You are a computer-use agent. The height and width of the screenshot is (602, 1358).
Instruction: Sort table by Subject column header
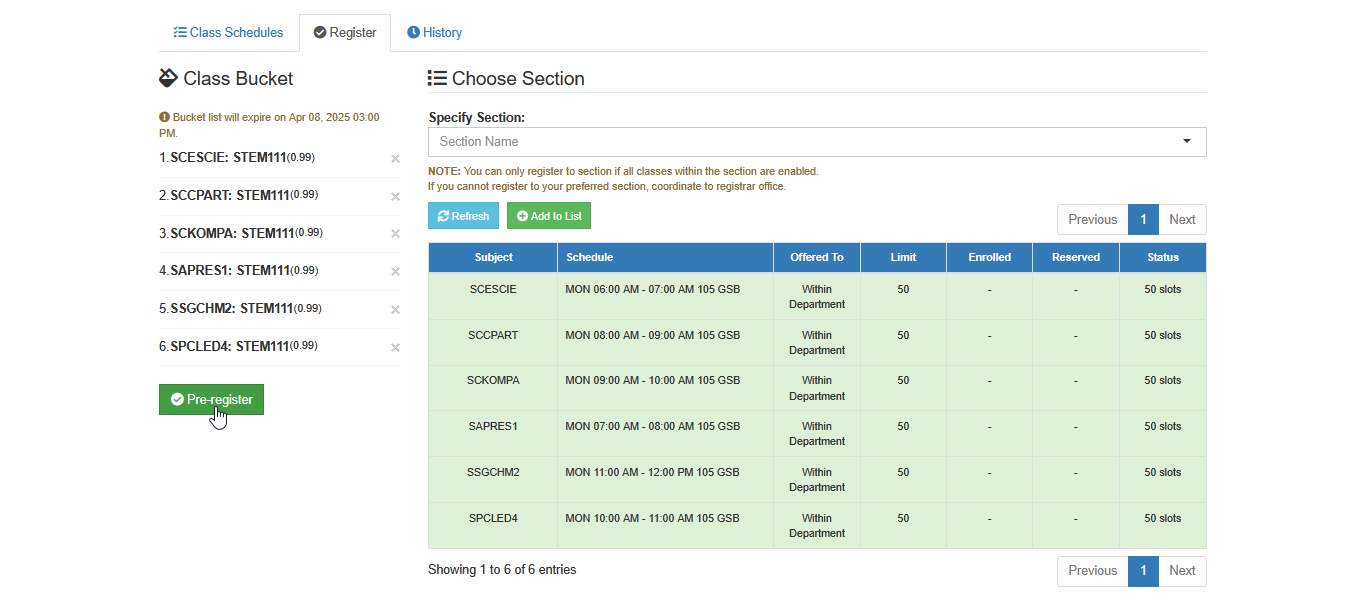click(x=493, y=257)
